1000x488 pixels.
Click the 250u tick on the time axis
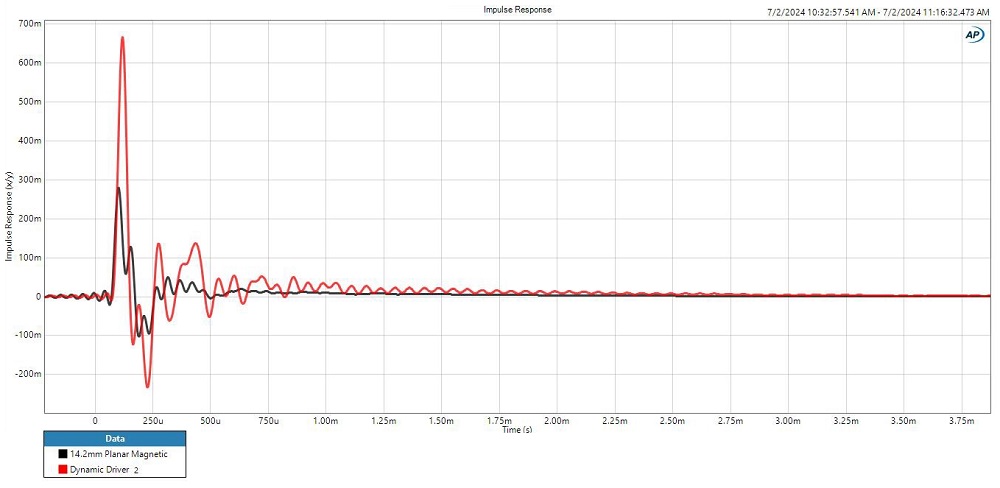152,422
